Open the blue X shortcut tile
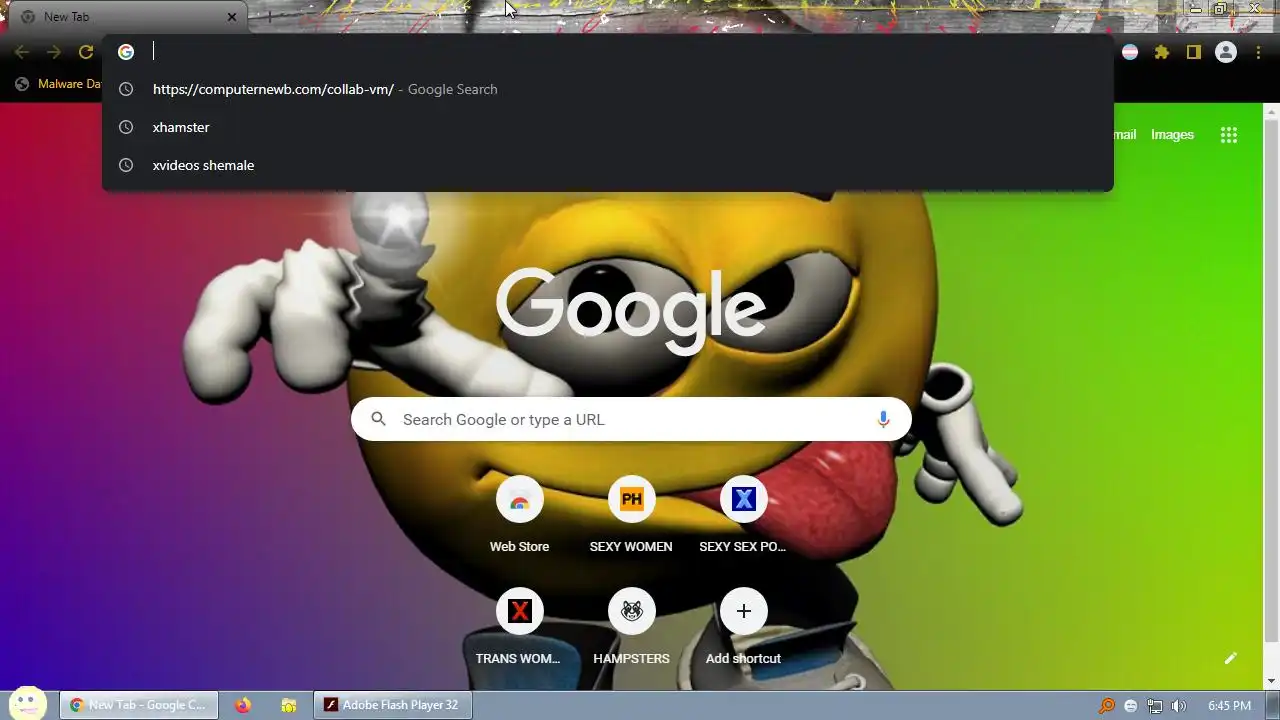Image resolution: width=1280 pixels, height=720 pixels. pyautogui.click(x=743, y=516)
